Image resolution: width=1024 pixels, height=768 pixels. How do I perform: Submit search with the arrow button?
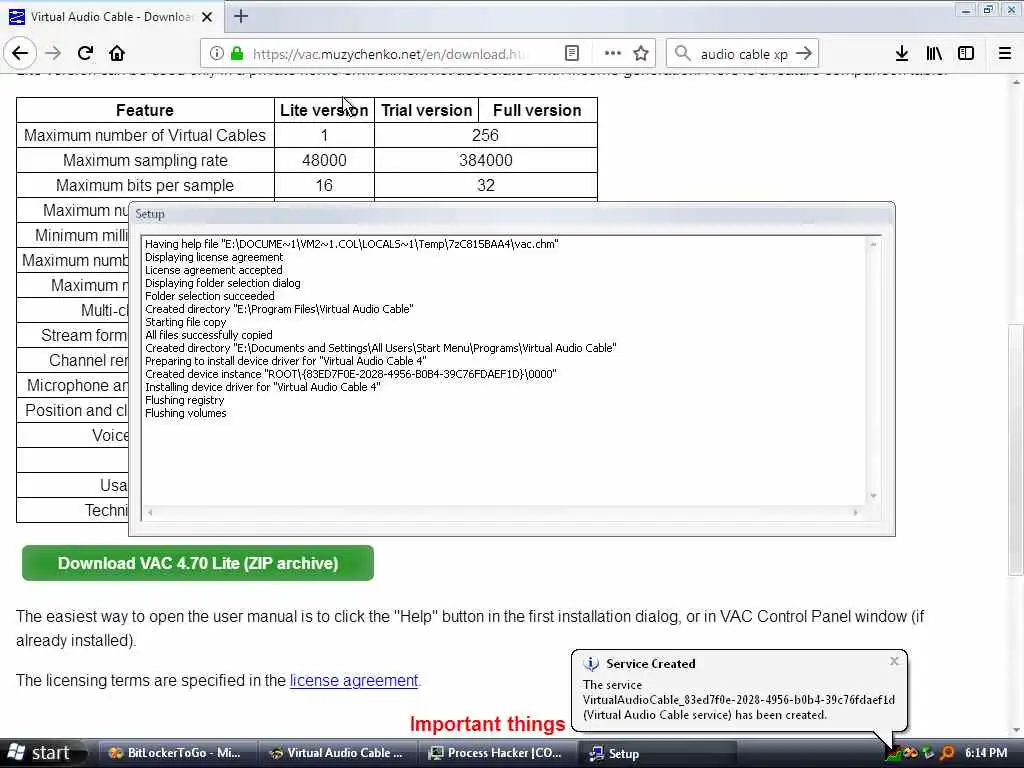tap(804, 54)
